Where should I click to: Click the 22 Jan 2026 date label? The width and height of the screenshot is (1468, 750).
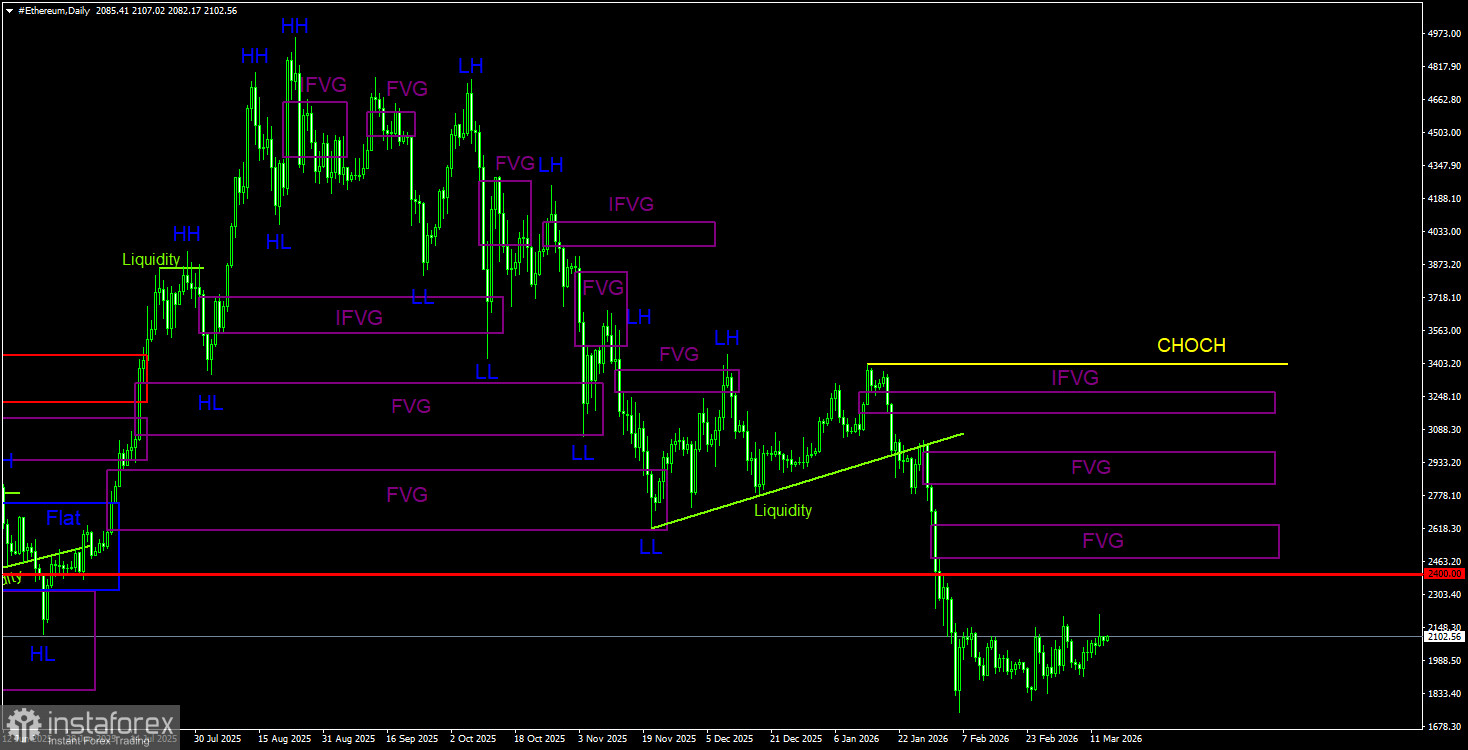pos(923,739)
